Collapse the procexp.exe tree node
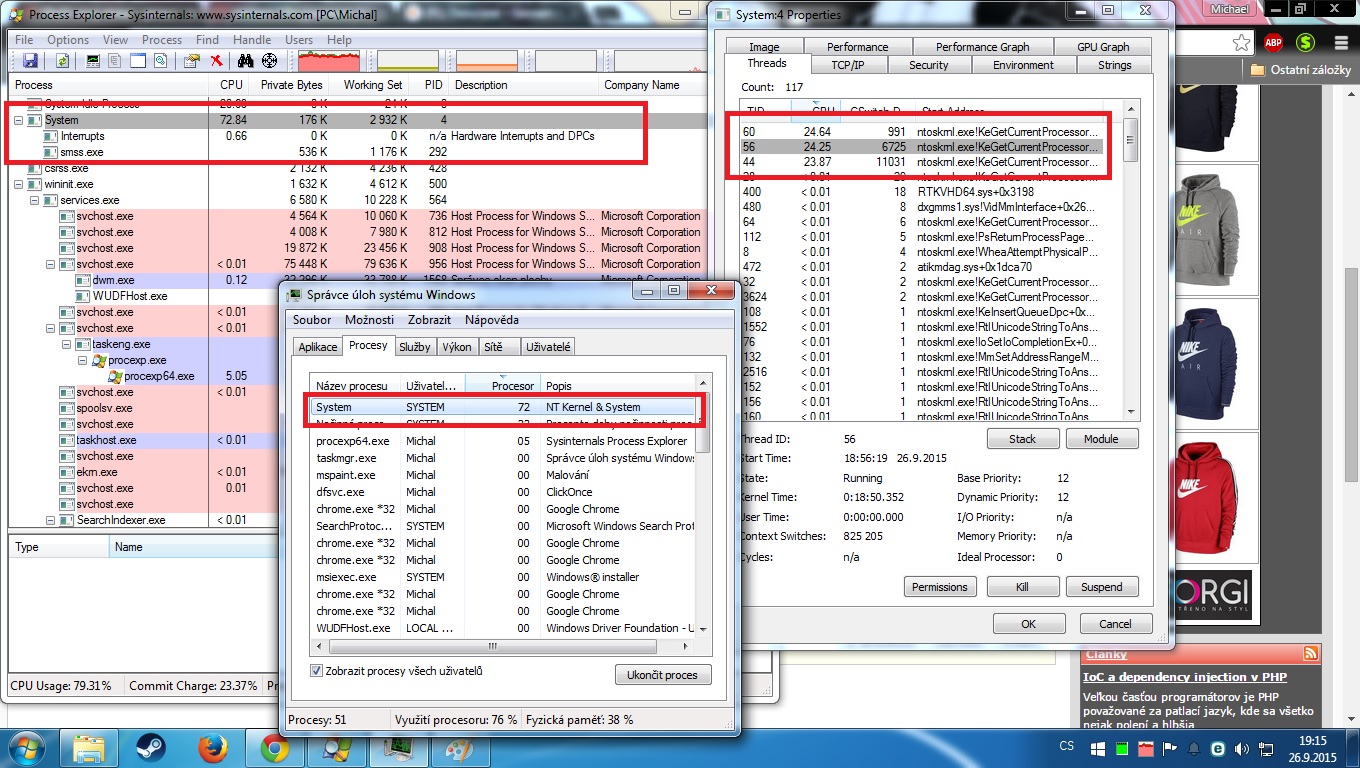1360x768 pixels. click(82, 360)
